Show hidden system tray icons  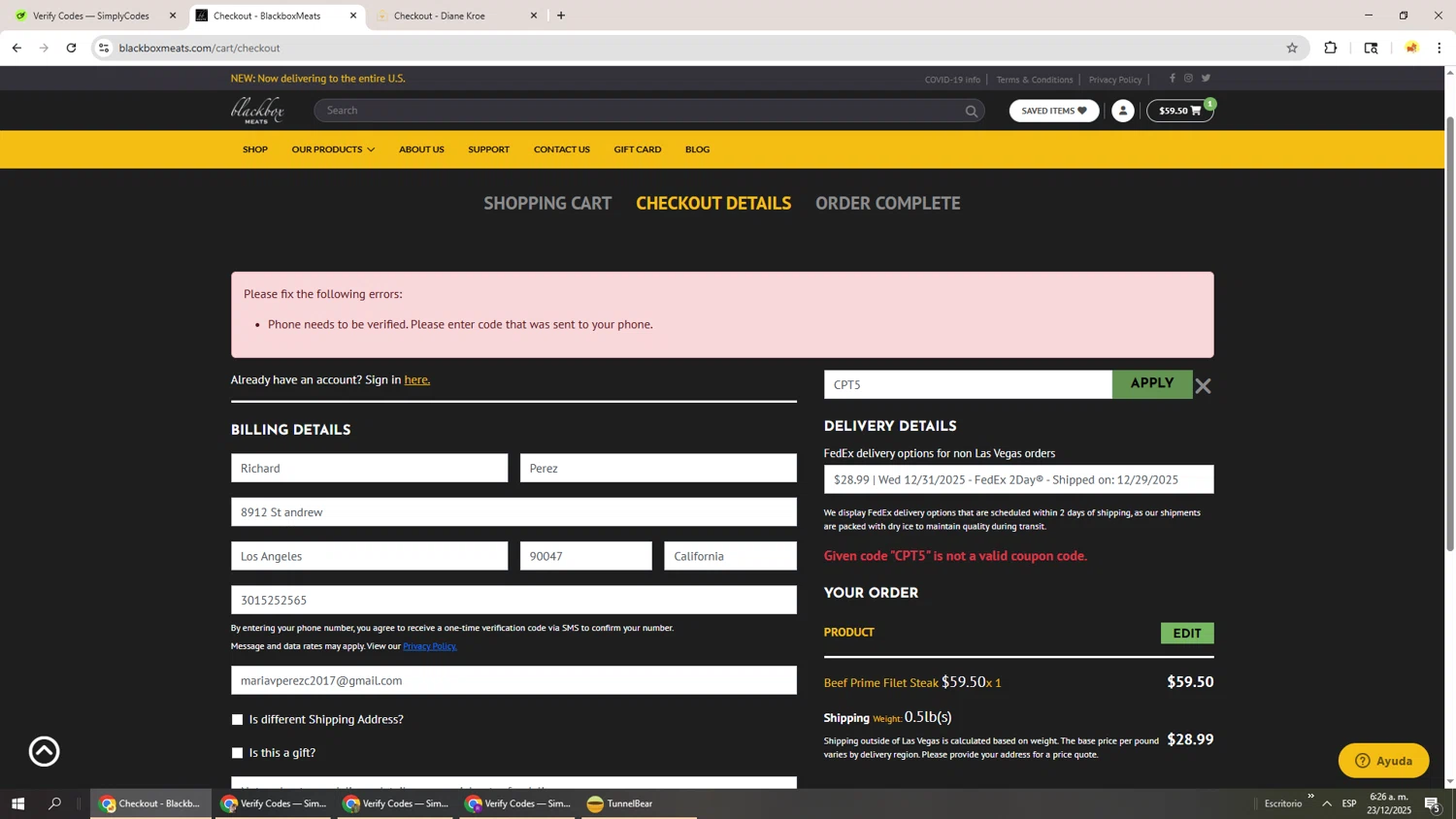click(1327, 803)
